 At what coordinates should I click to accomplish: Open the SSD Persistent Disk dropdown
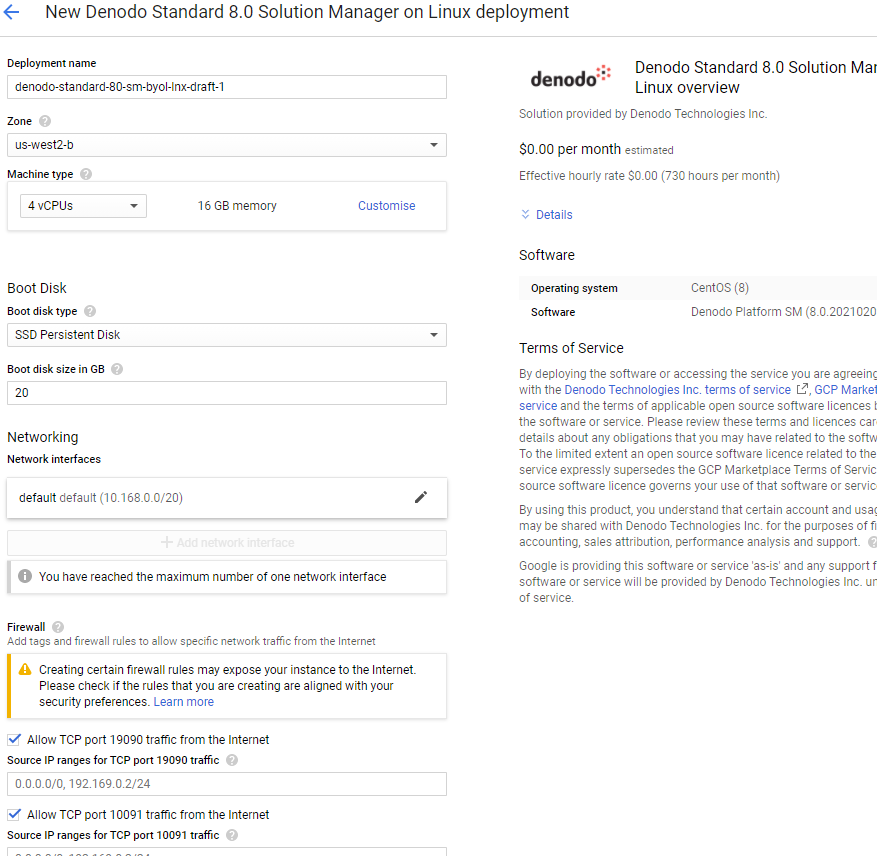click(x=227, y=335)
